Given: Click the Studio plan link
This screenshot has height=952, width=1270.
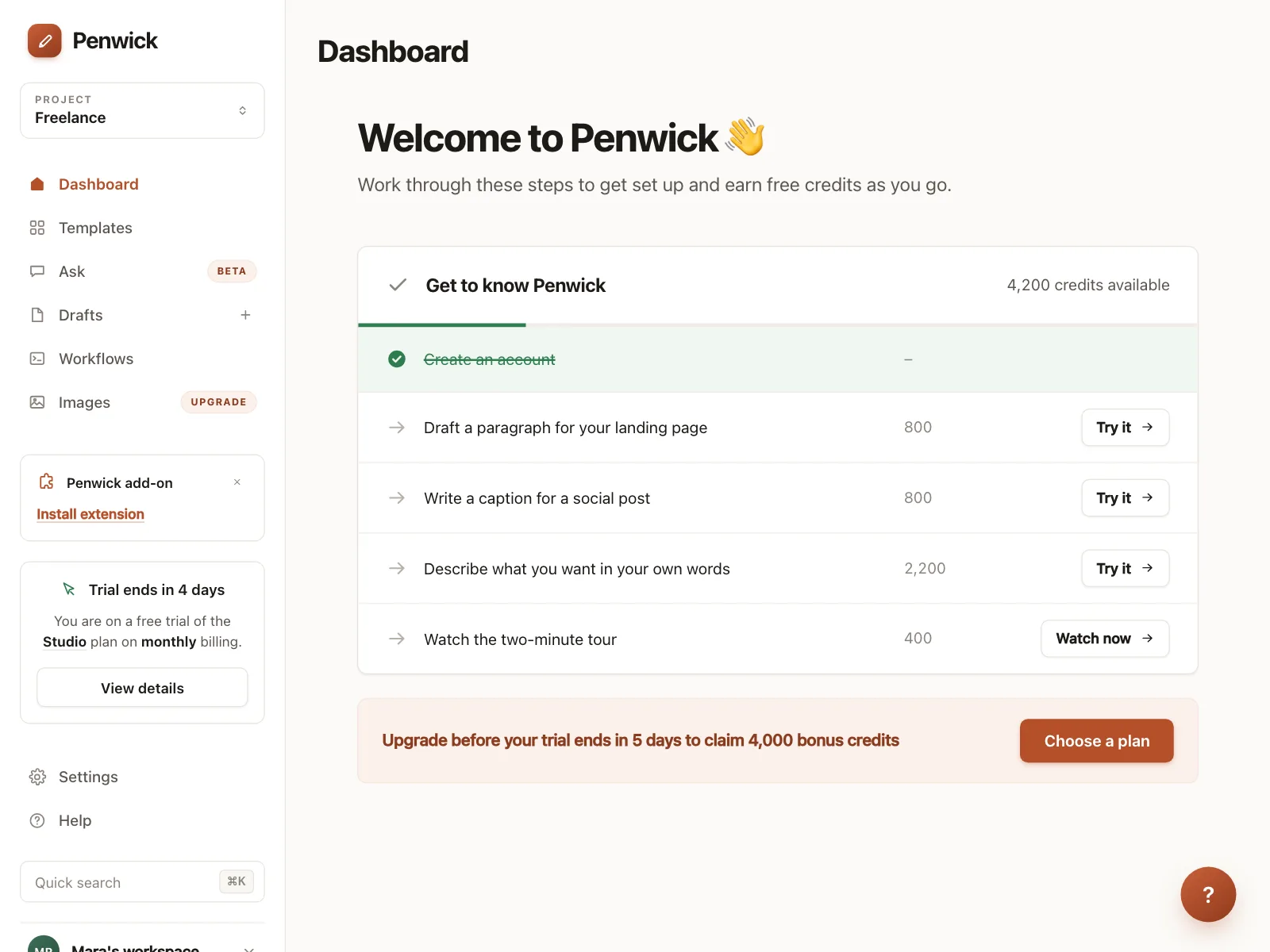Looking at the screenshot, I should [x=64, y=642].
